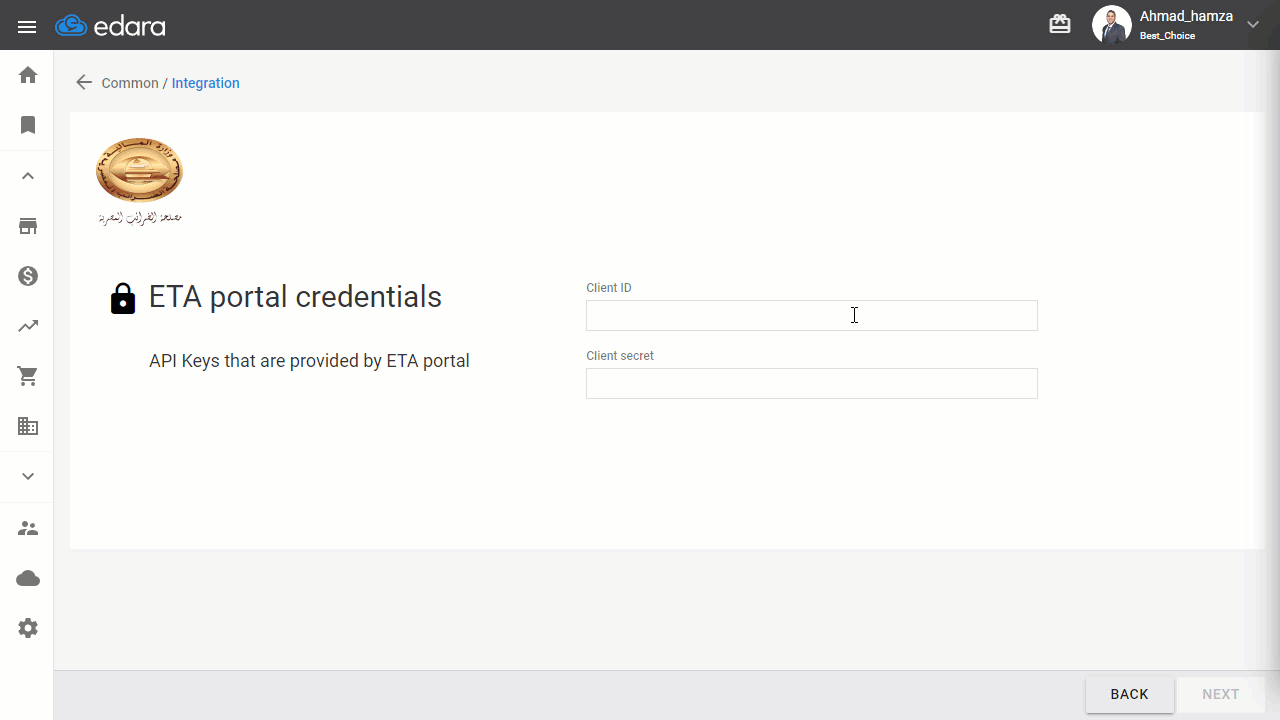Image resolution: width=1280 pixels, height=720 pixels.
Task: Open the dollar accounting sidebar icon
Action: pos(28,276)
